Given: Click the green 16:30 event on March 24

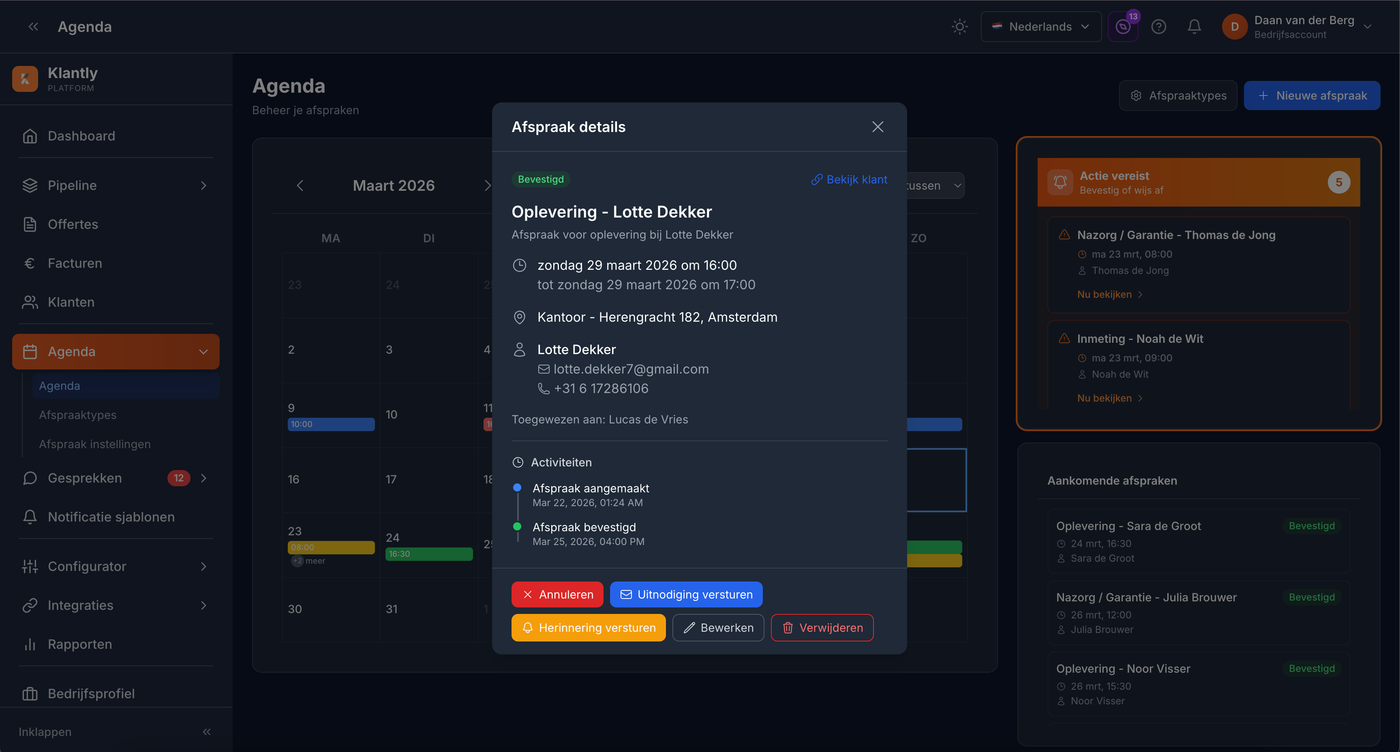Looking at the screenshot, I should [x=428, y=554].
